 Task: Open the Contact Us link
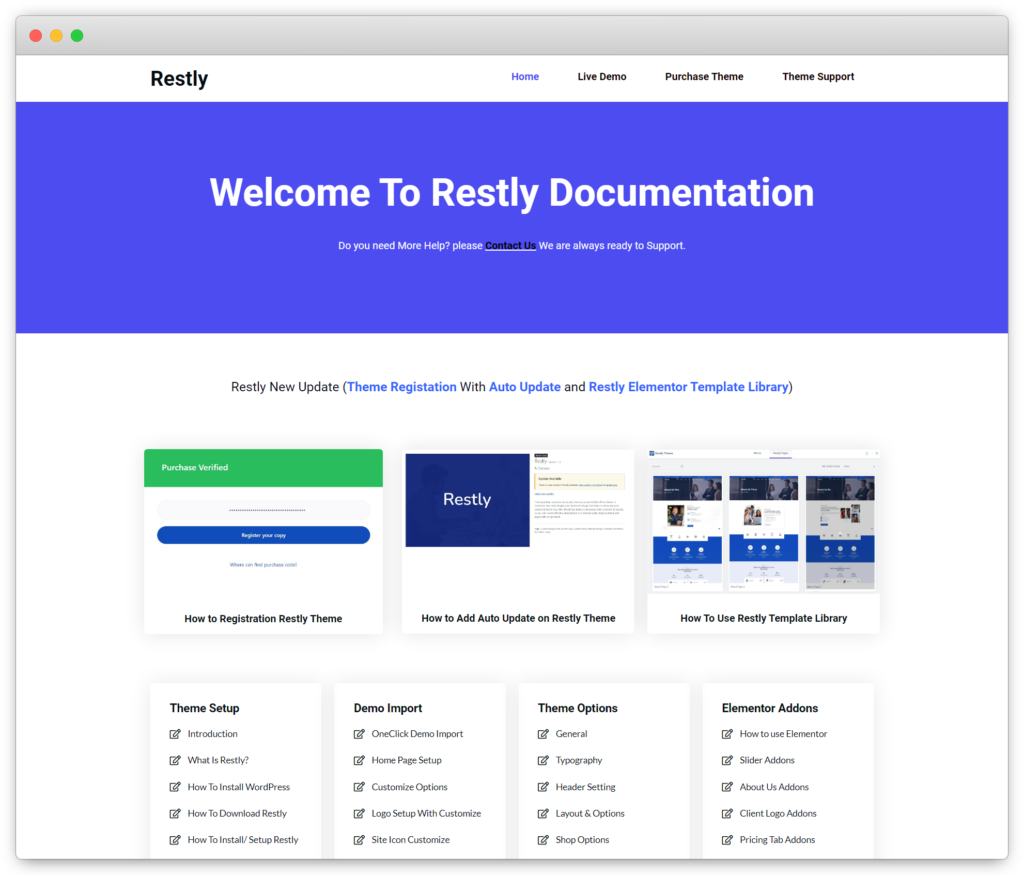click(510, 245)
